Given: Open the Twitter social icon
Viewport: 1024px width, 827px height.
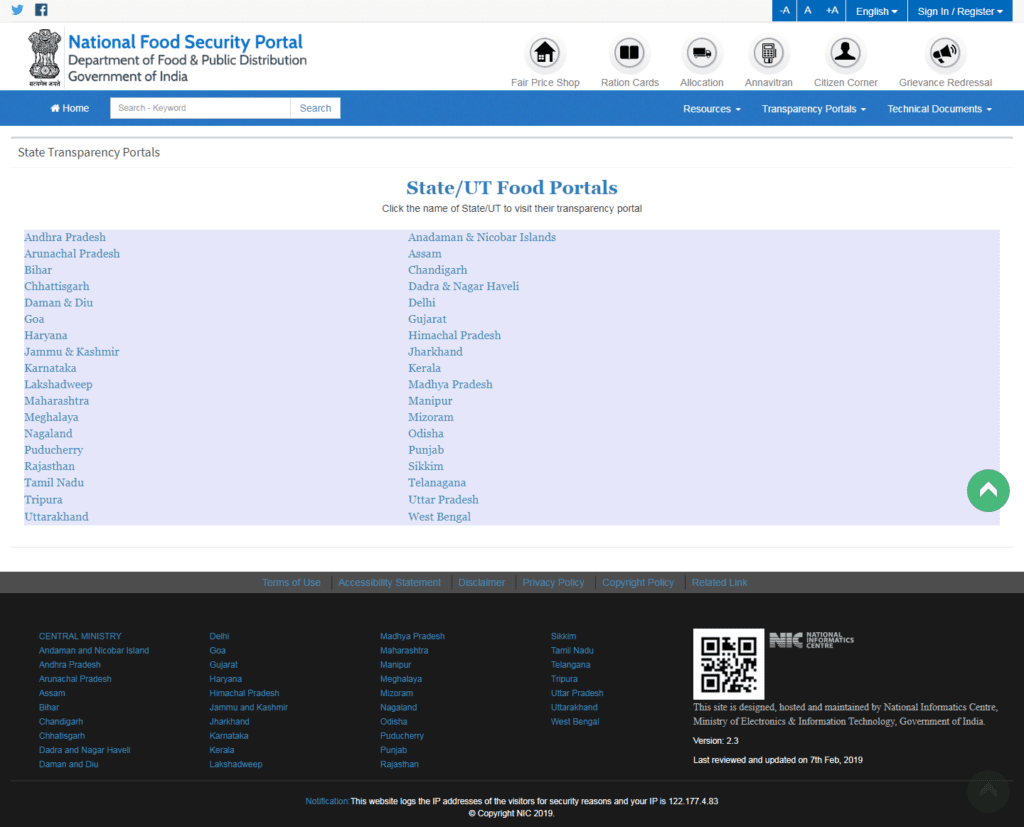Looking at the screenshot, I should click(x=17, y=10).
